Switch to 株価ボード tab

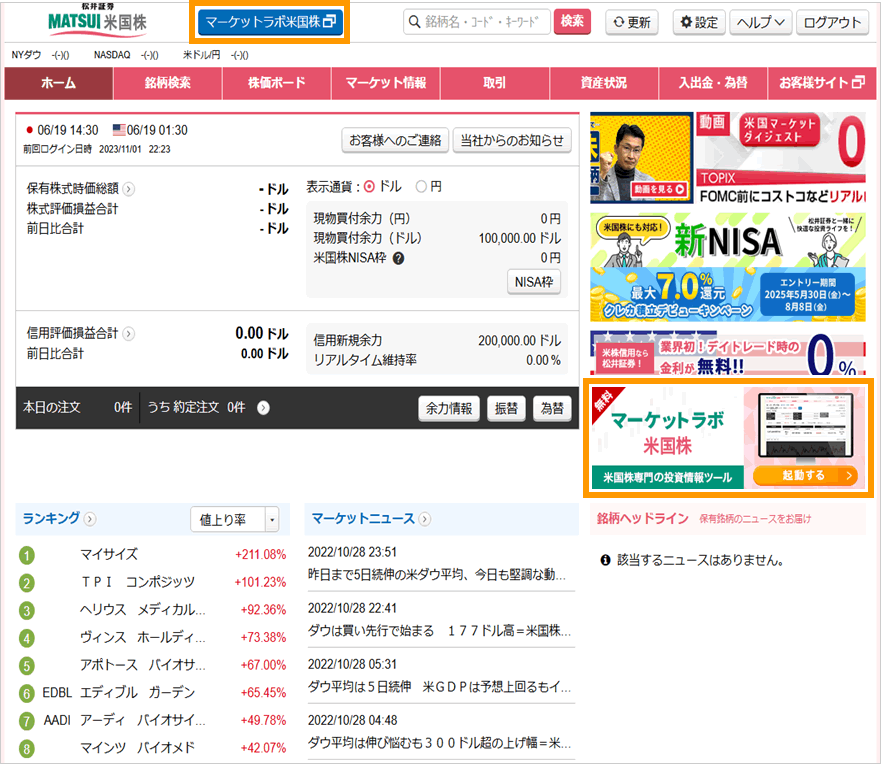pyautogui.click(x=276, y=83)
